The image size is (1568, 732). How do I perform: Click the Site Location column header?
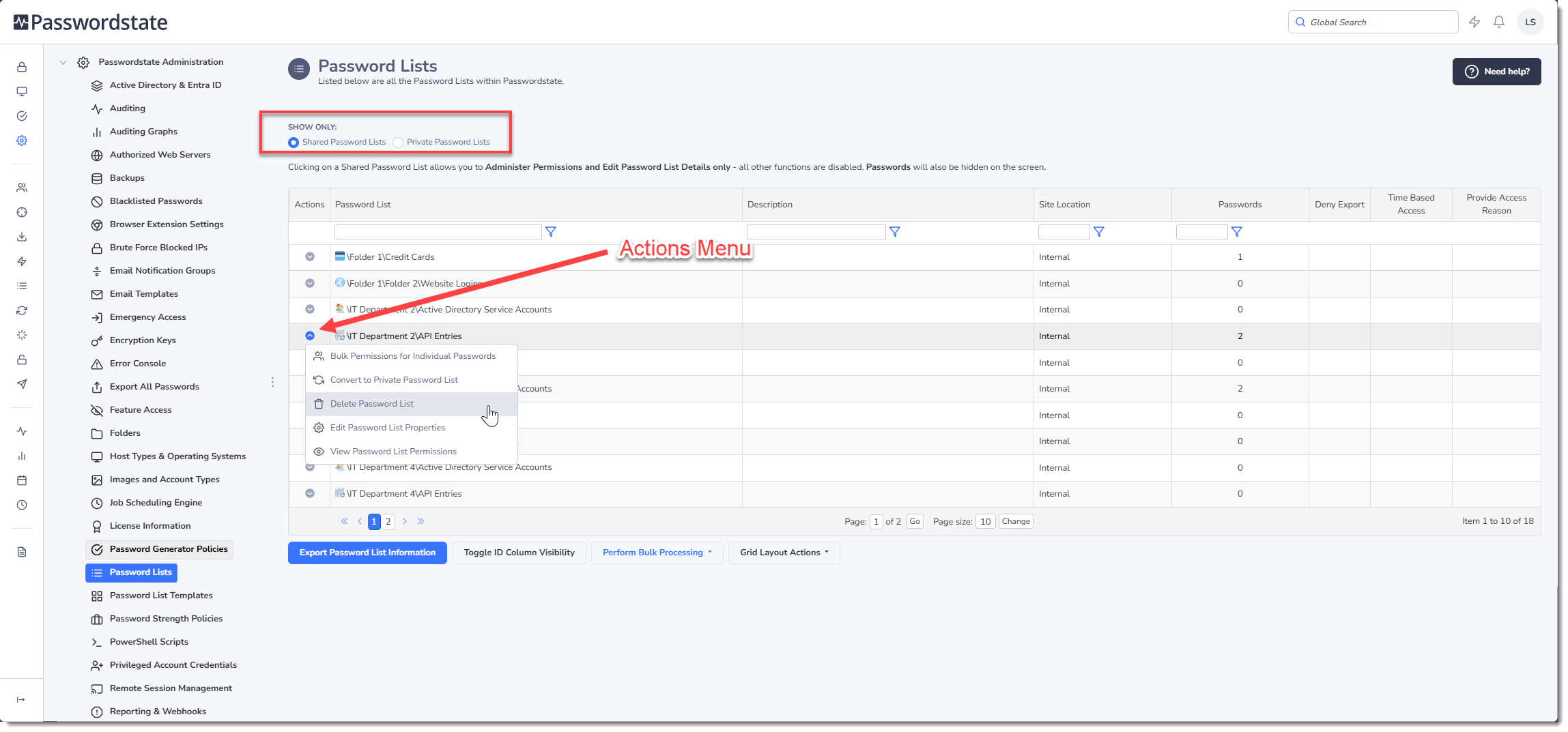tap(1064, 205)
